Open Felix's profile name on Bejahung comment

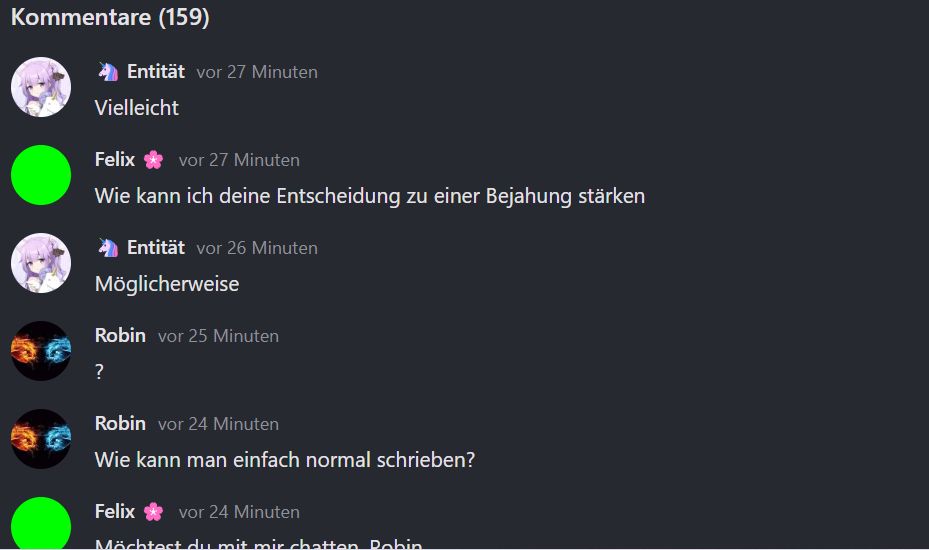[115, 159]
